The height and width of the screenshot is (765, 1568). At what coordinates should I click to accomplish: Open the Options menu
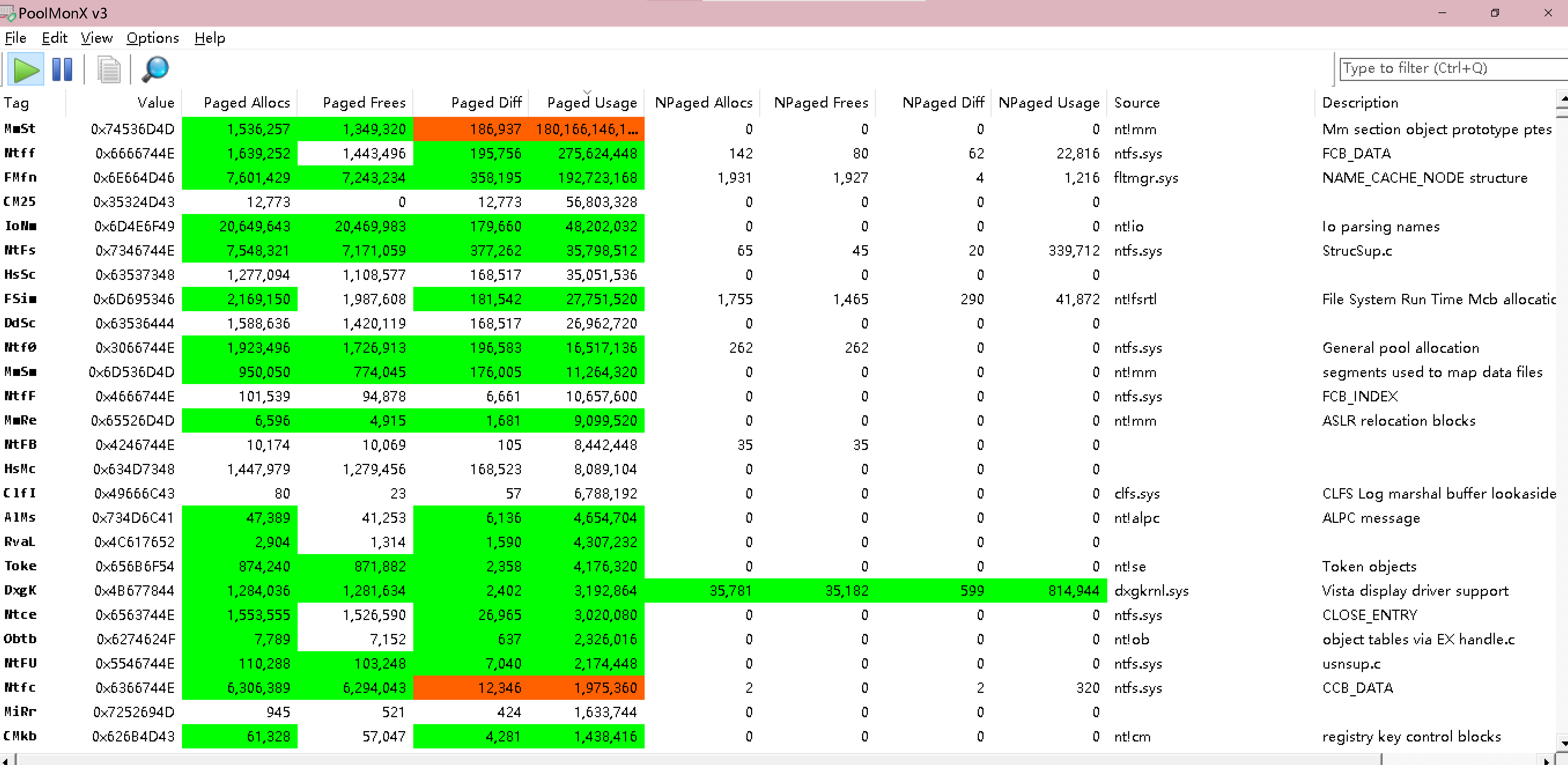coord(152,38)
